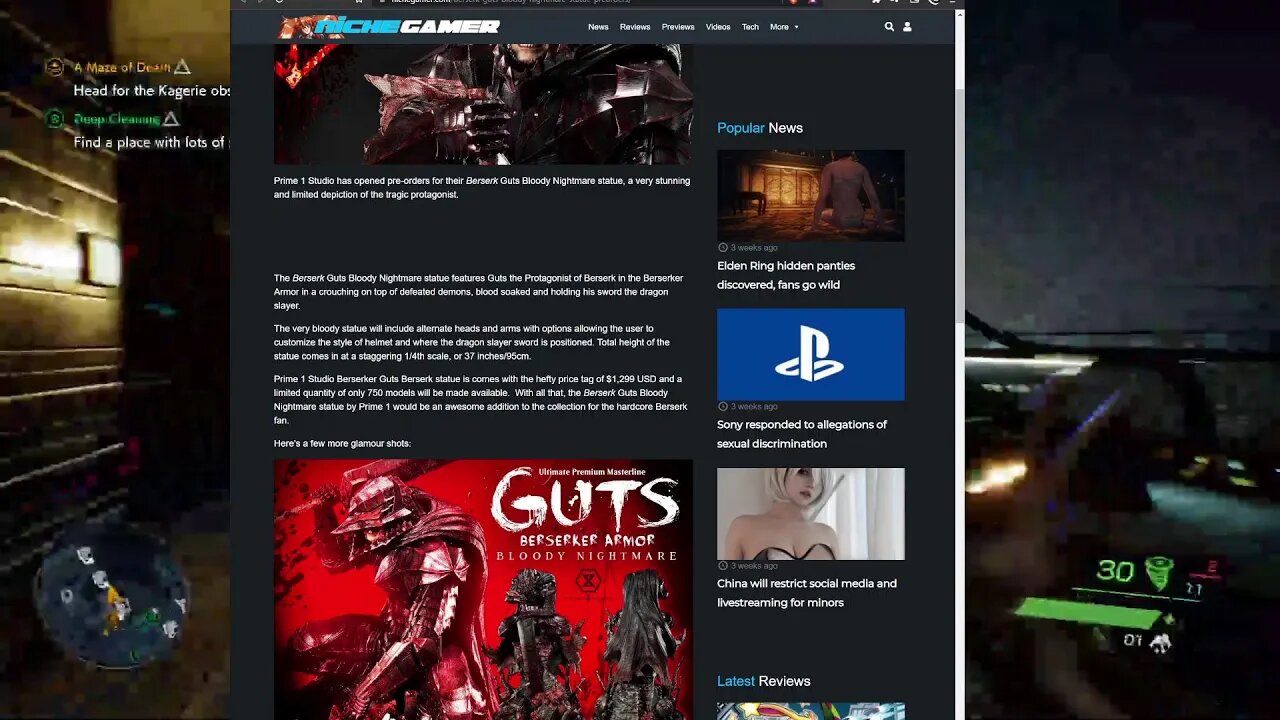Click paragraph starting 'The very bloody statue'

tap(472, 342)
